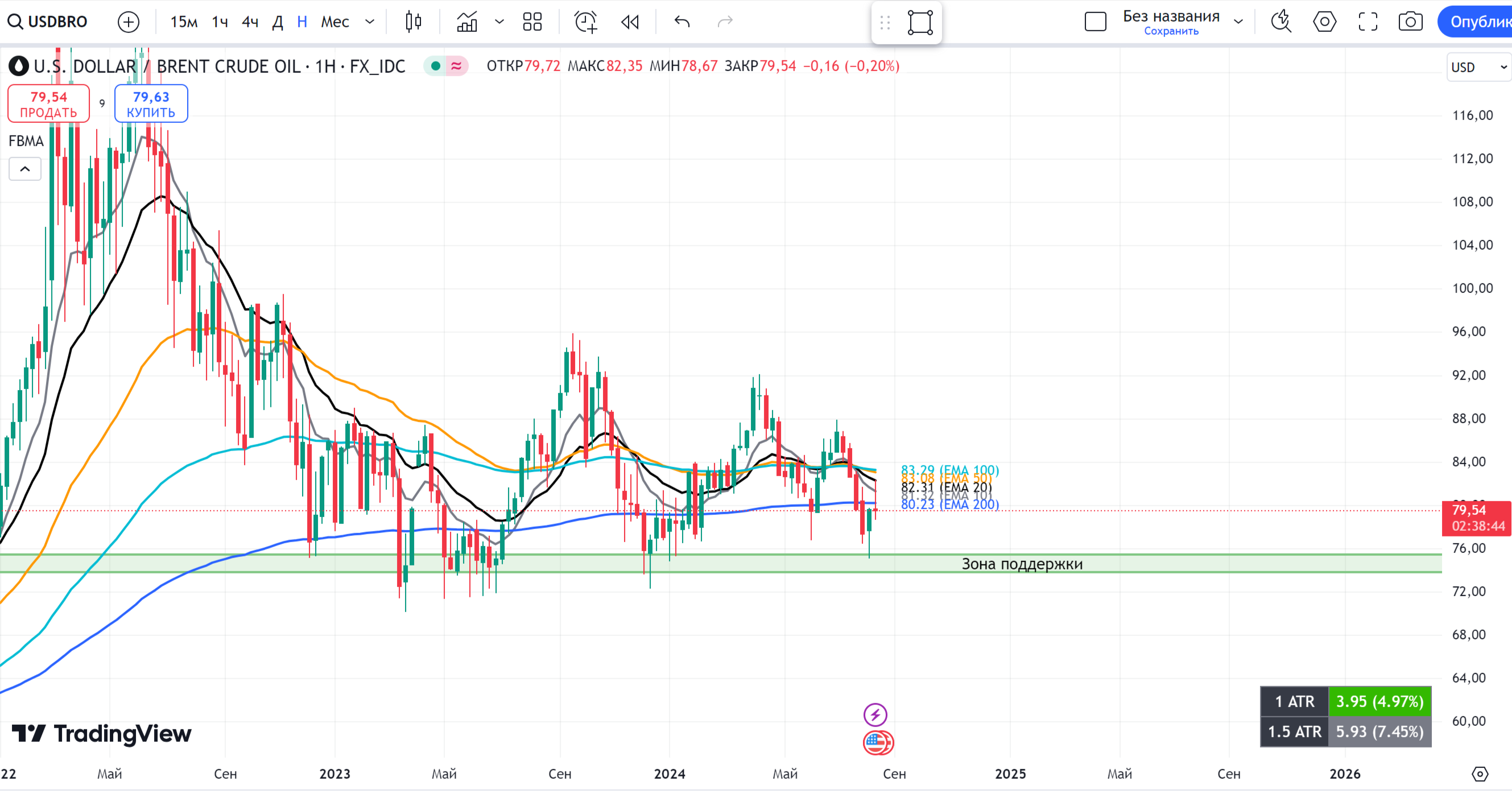This screenshot has width=1512, height=793.
Task: Expand the timeframe interval dropdown arrow
Action: click(370, 22)
